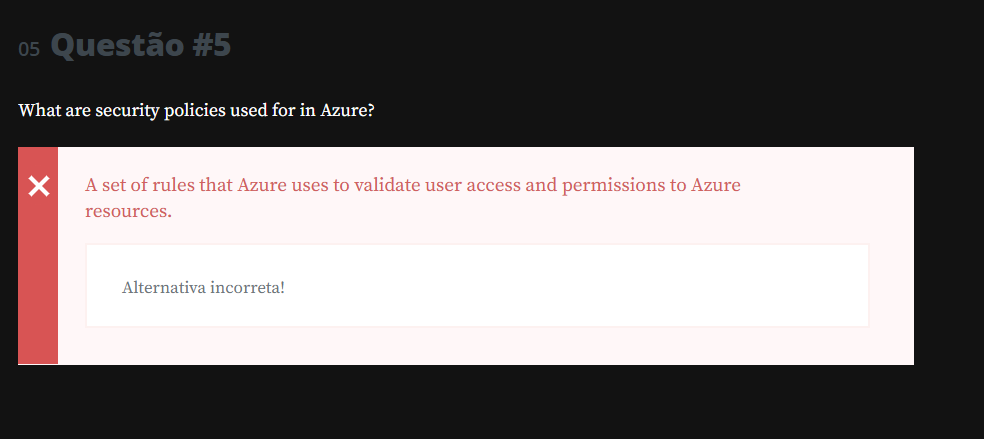Click the white X incorrect-answer icon
This screenshot has height=439, width=984.
pyautogui.click(x=38, y=186)
